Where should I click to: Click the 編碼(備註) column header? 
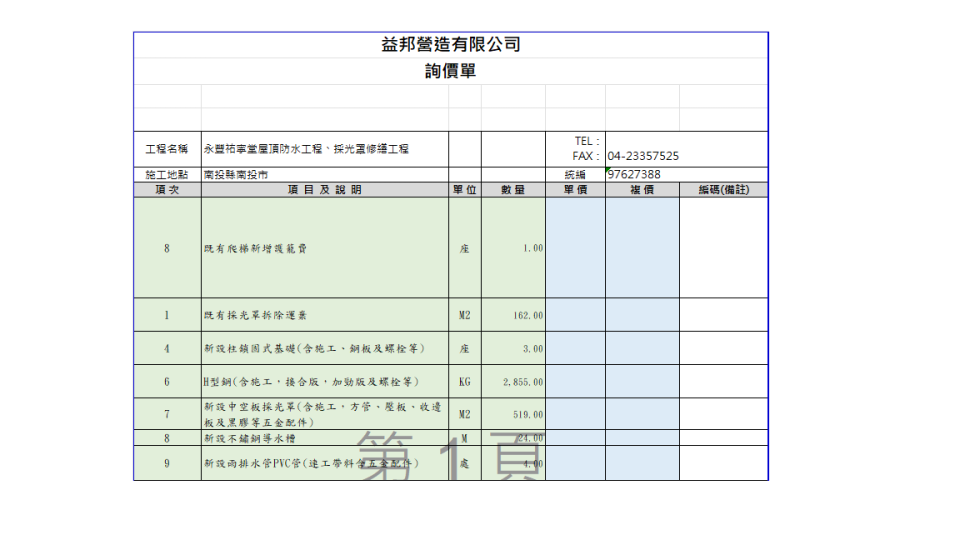click(x=724, y=190)
